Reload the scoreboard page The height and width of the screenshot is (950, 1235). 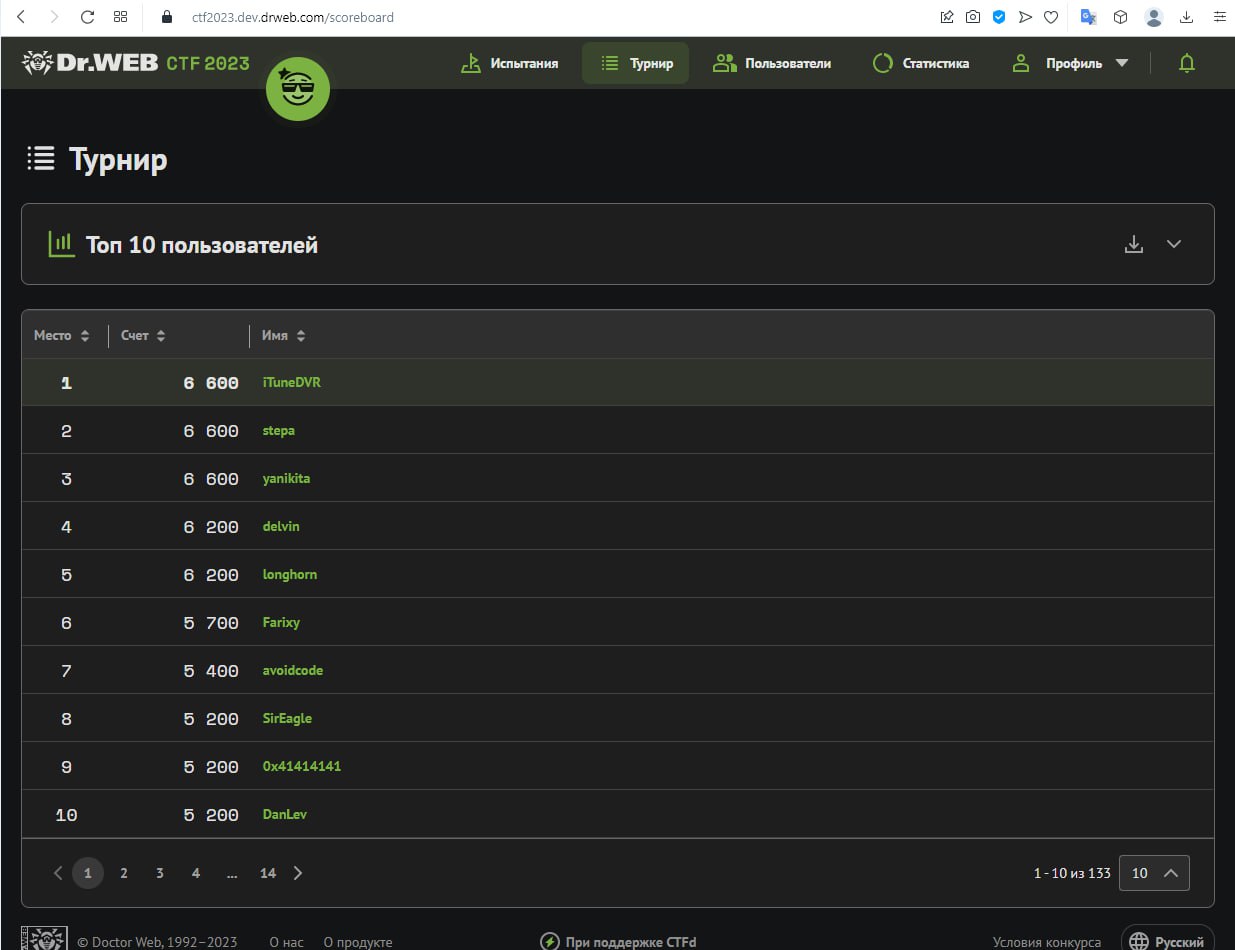pos(87,17)
